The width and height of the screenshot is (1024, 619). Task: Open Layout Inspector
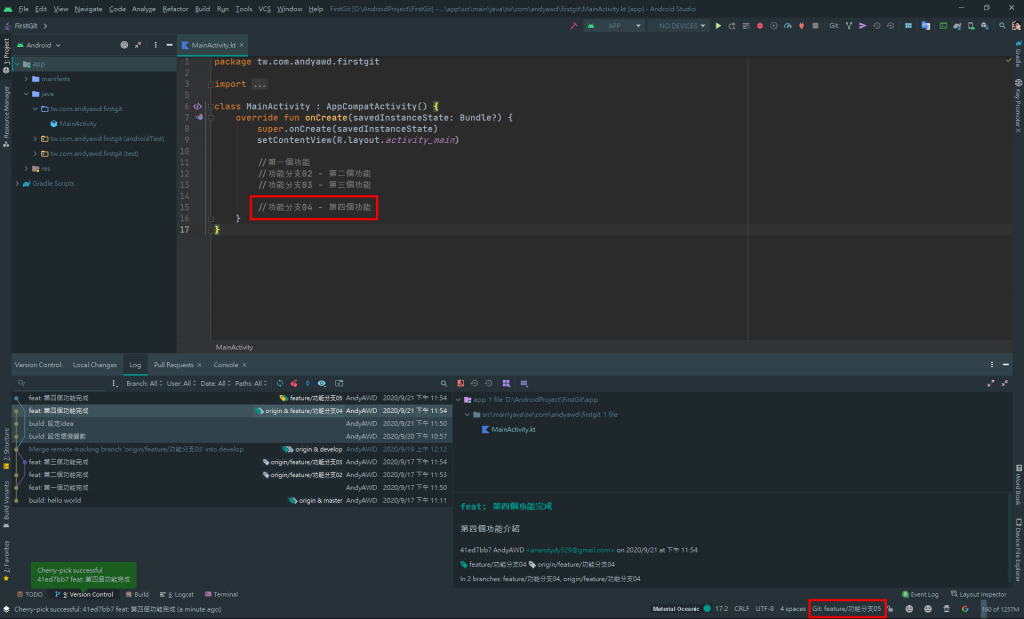click(978, 594)
